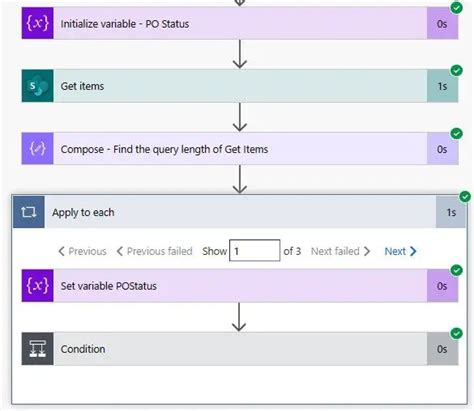Click the SharePoint Get items icon
The image size is (474, 411).
pyautogui.click(x=38, y=86)
